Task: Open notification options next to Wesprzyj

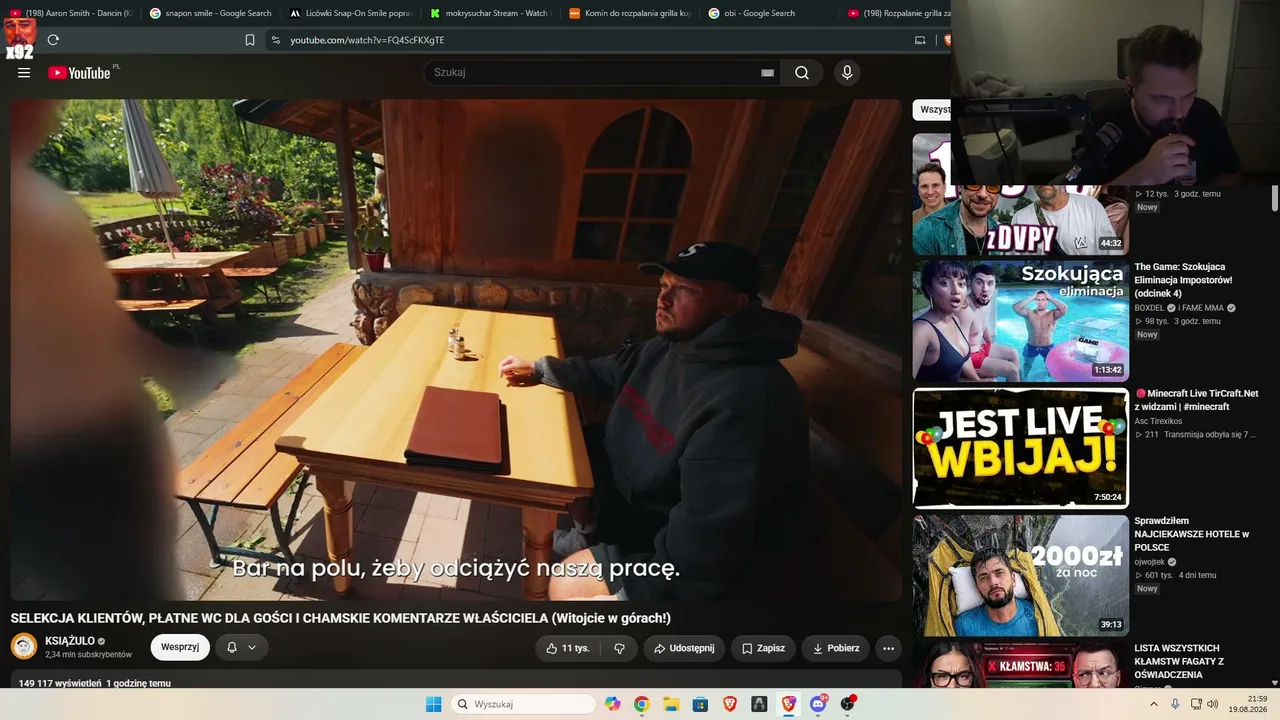Action: coord(241,647)
